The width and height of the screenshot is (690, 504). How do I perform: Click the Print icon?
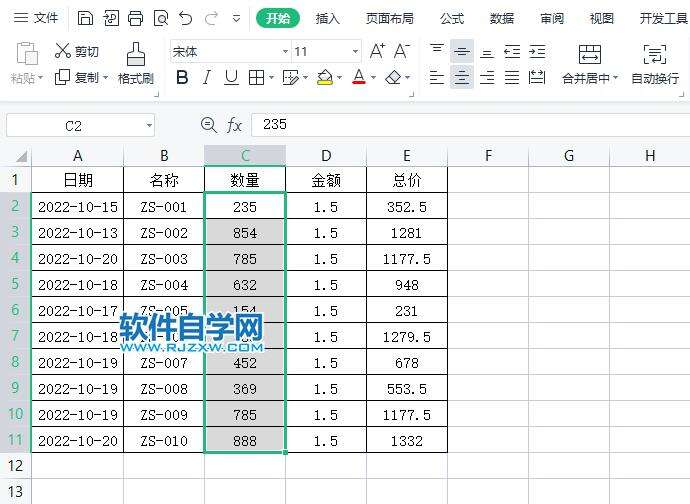[136, 18]
